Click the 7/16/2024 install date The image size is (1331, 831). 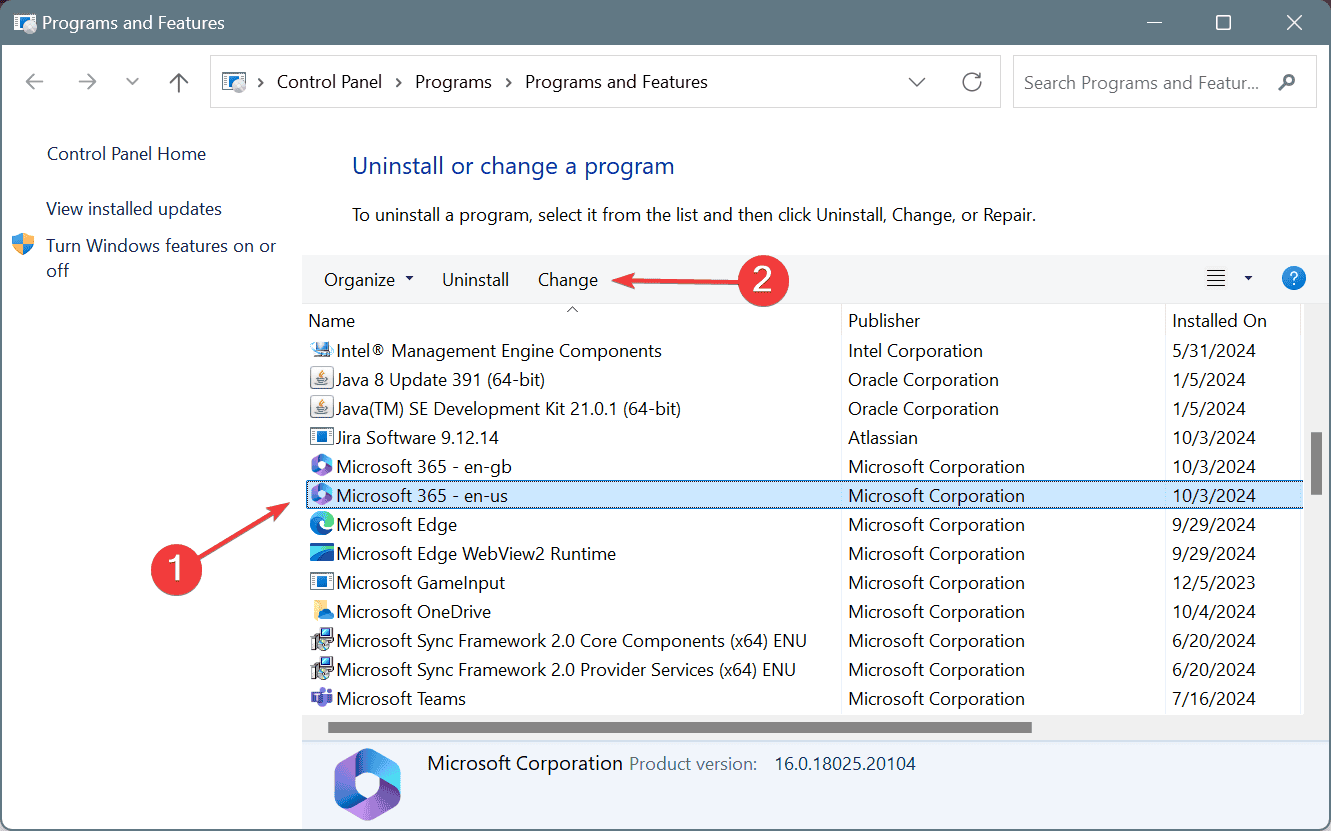(x=1213, y=698)
